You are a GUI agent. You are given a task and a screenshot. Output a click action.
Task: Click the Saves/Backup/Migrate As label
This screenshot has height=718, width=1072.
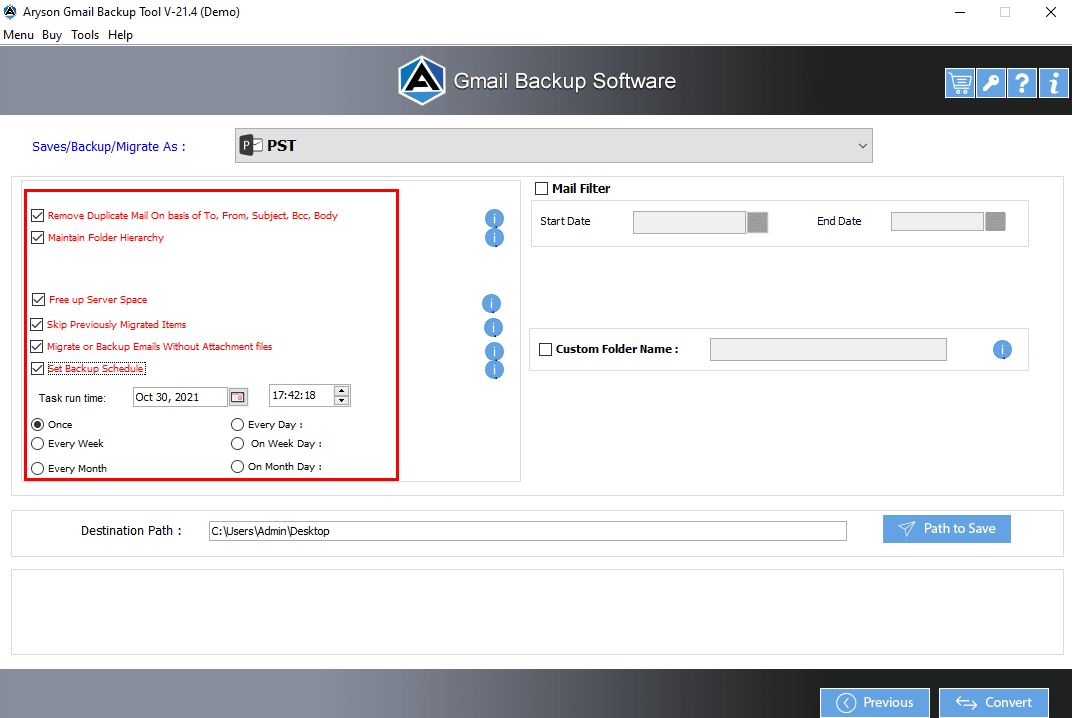(109, 146)
